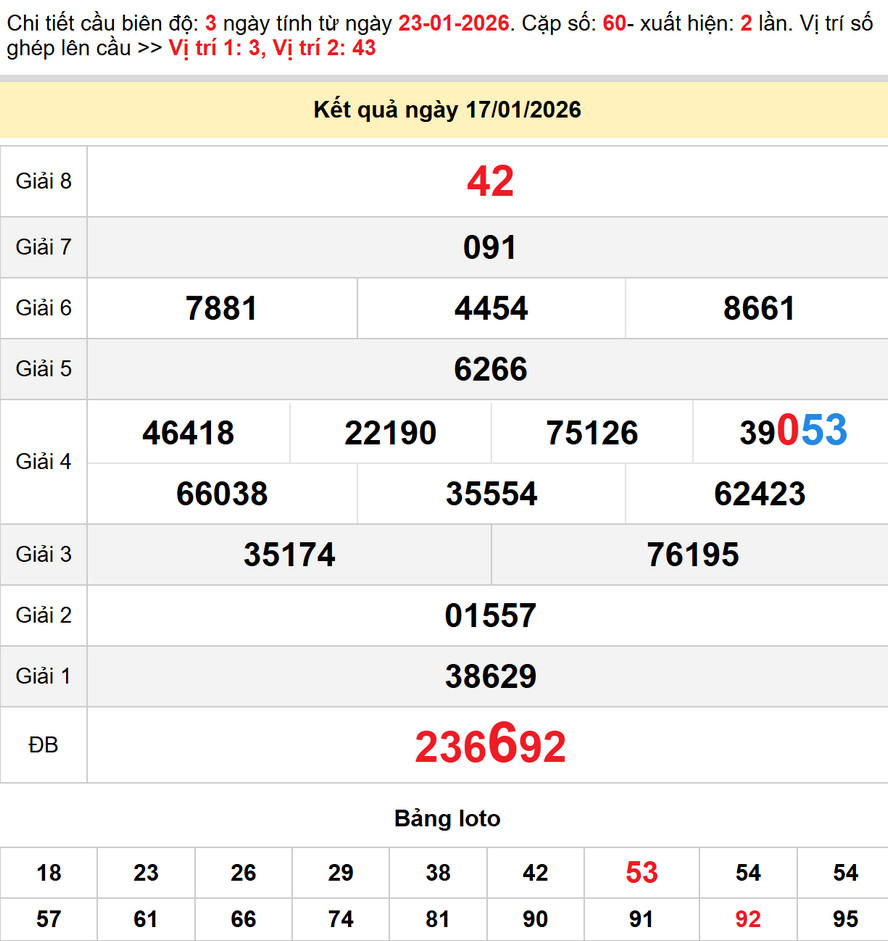Click the red 53 in the loto table
The width and height of the screenshot is (888, 941).
pyautogui.click(x=641, y=873)
